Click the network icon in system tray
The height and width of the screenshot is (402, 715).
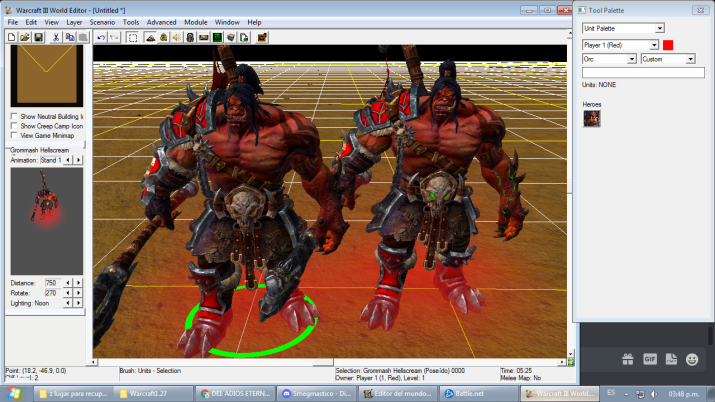pyautogui.click(x=640, y=394)
